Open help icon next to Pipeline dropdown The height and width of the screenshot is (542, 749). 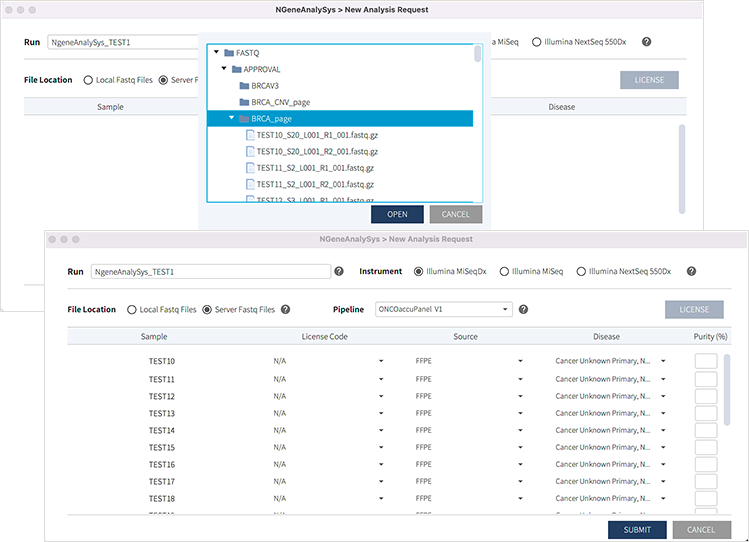523,309
